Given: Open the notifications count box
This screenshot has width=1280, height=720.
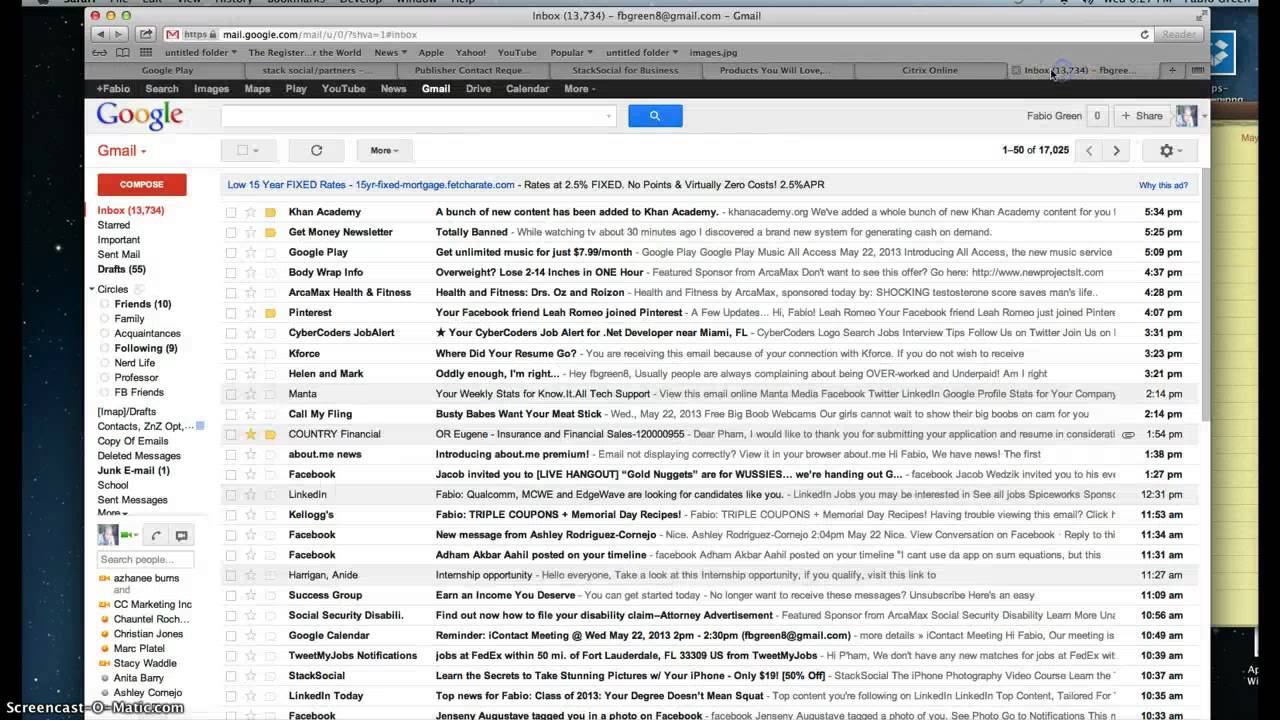Looking at the screenshot, I should [1097, 116].
